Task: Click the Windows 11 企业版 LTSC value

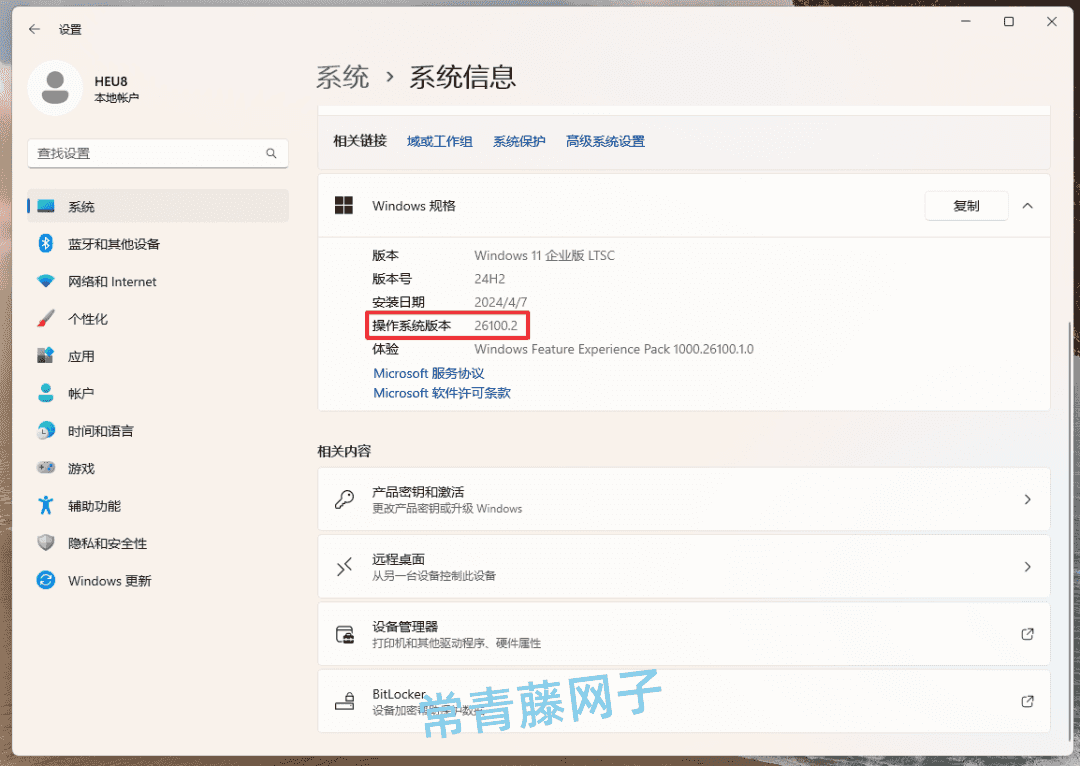Action: [x=545, y=256]
